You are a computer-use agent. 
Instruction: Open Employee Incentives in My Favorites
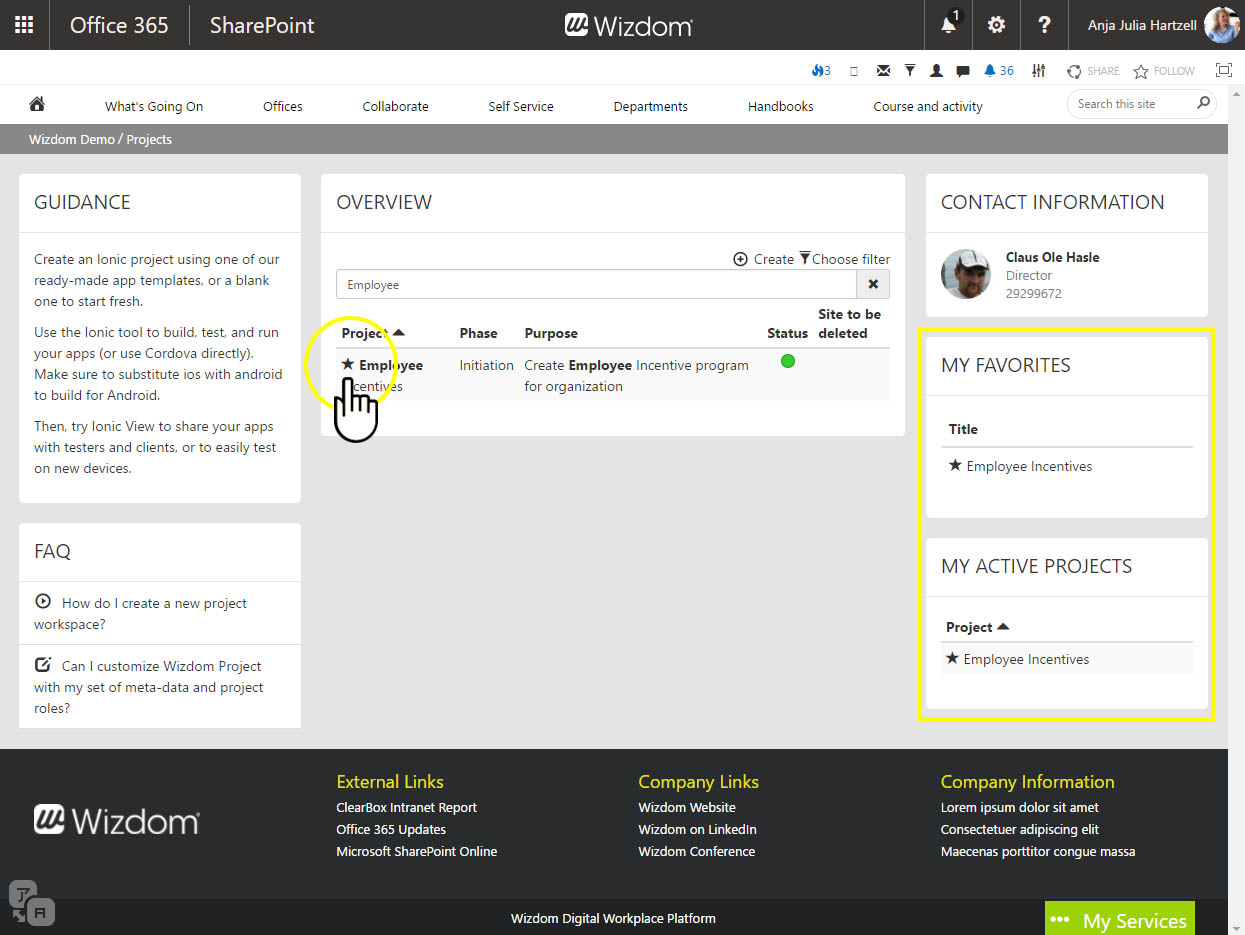pos(1029,466)
